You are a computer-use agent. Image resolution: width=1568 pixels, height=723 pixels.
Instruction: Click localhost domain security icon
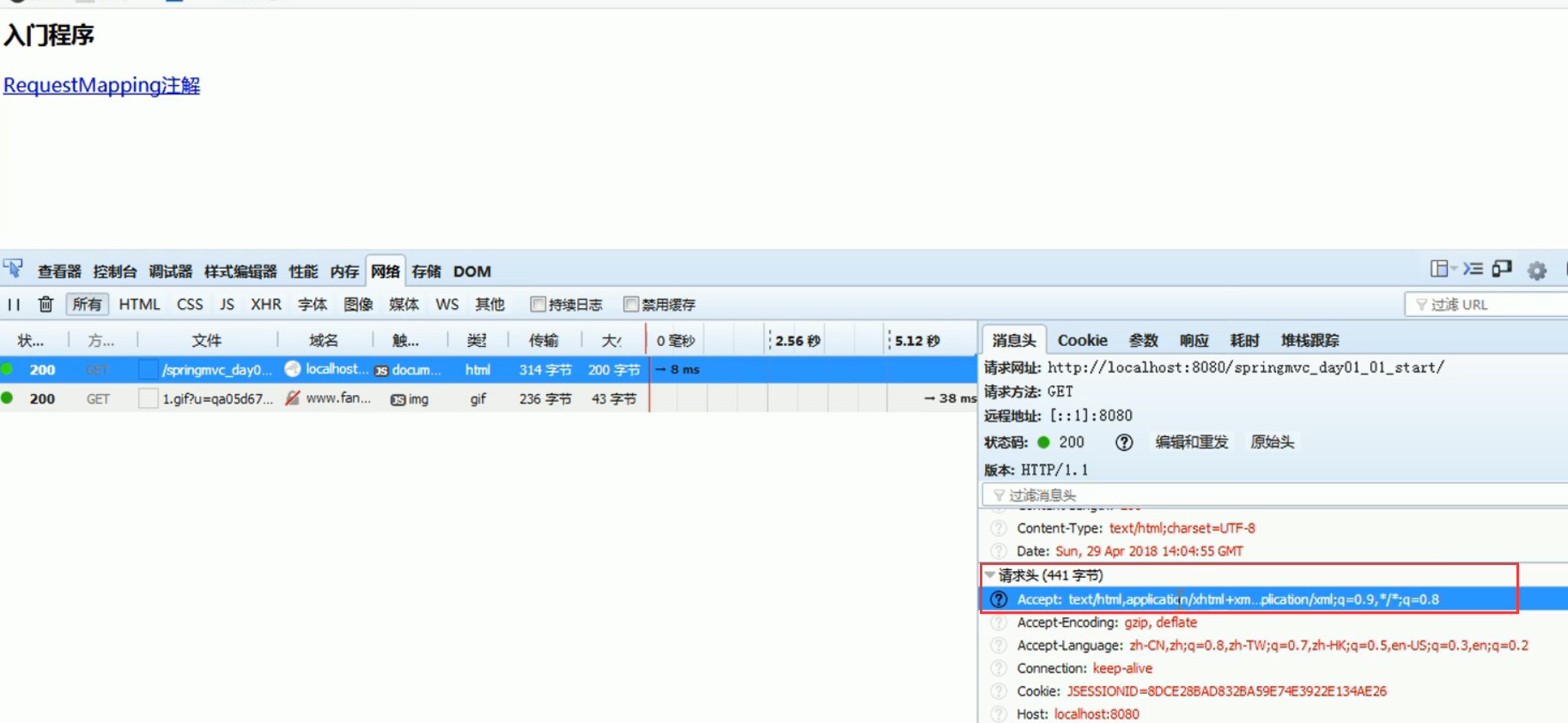click(x=293, y=368)
